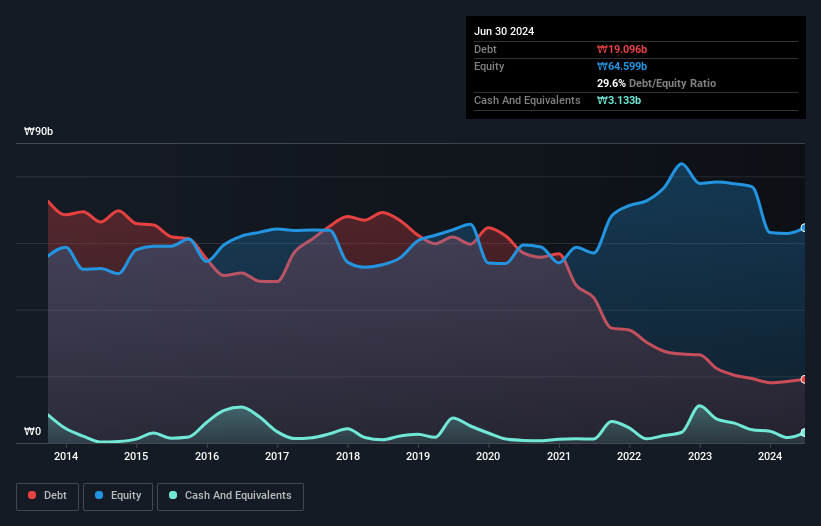This screenshot has height=526, width=821.
Task: Toggle the Equity series in the legend
Action: (118, 496)
